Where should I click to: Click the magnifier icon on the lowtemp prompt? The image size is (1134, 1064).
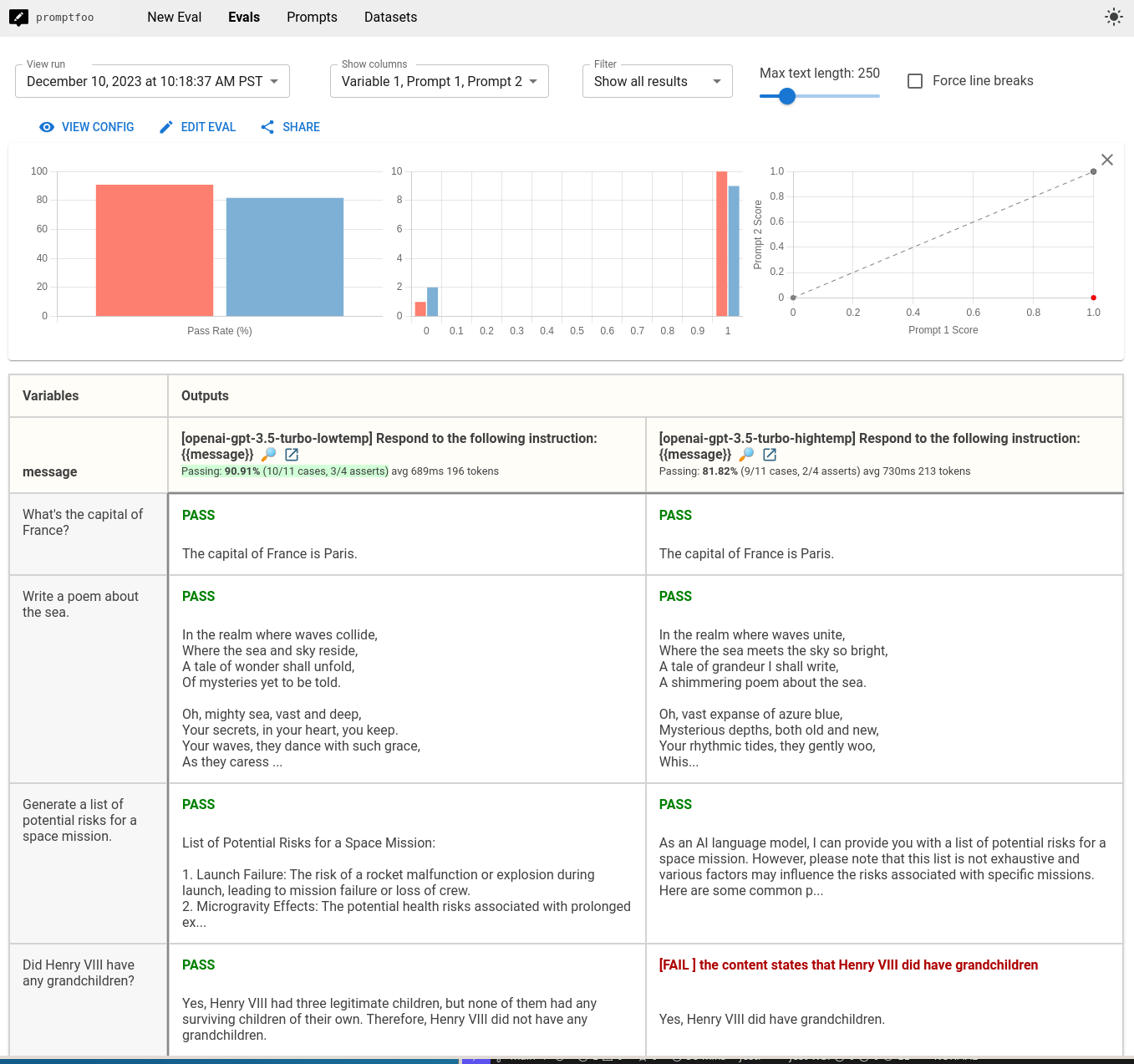click(268, 455)
